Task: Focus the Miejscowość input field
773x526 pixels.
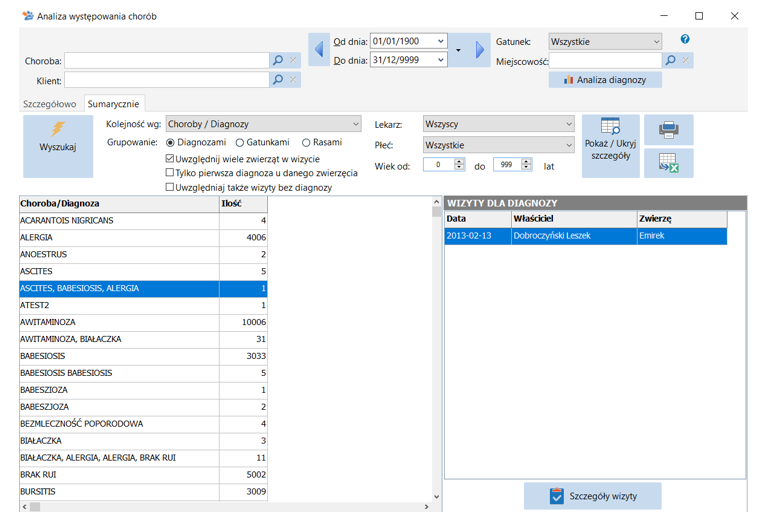Action: click(x=605, y=61)
